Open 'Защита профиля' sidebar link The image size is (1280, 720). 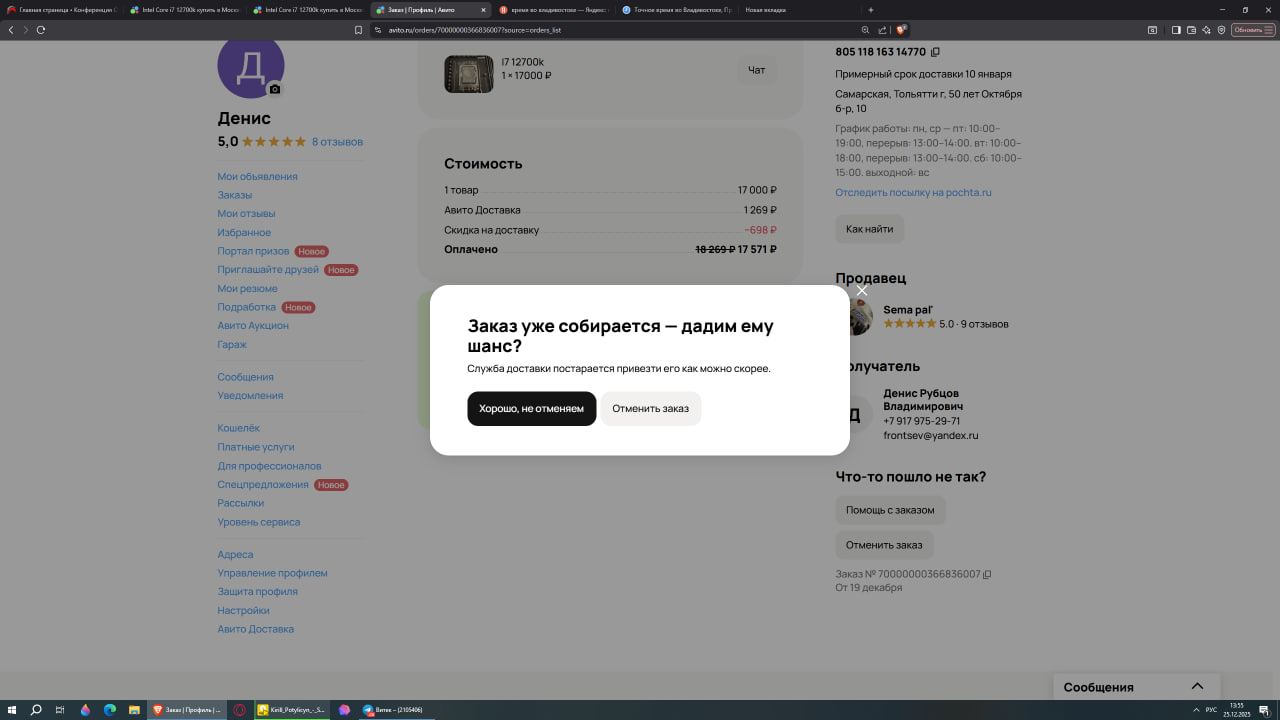pyautogui.click(x=258, y=592)
